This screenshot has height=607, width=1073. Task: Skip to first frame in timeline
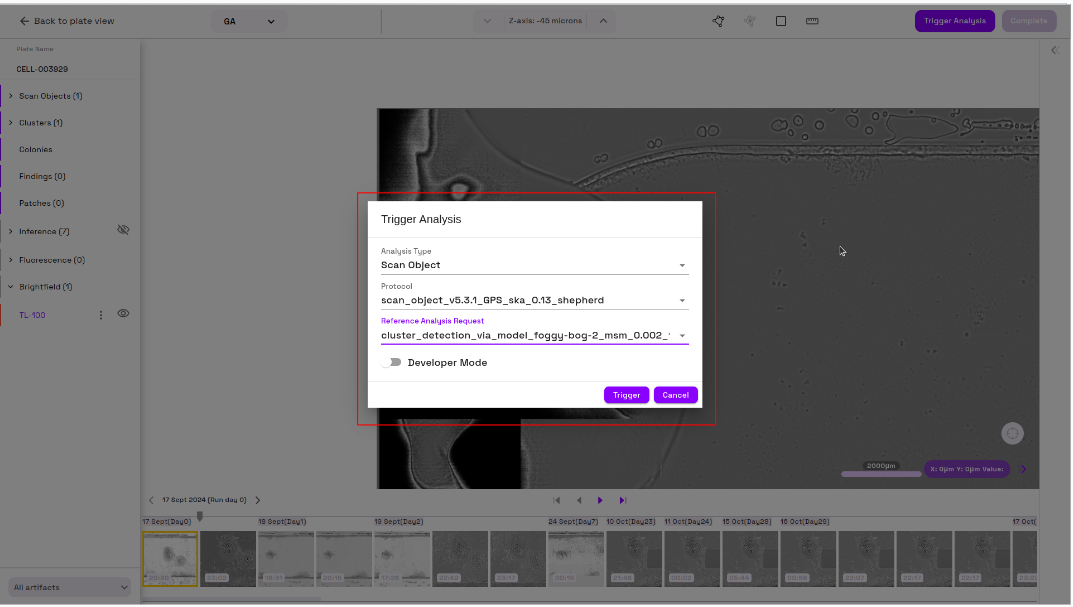[x=557, y=500]
